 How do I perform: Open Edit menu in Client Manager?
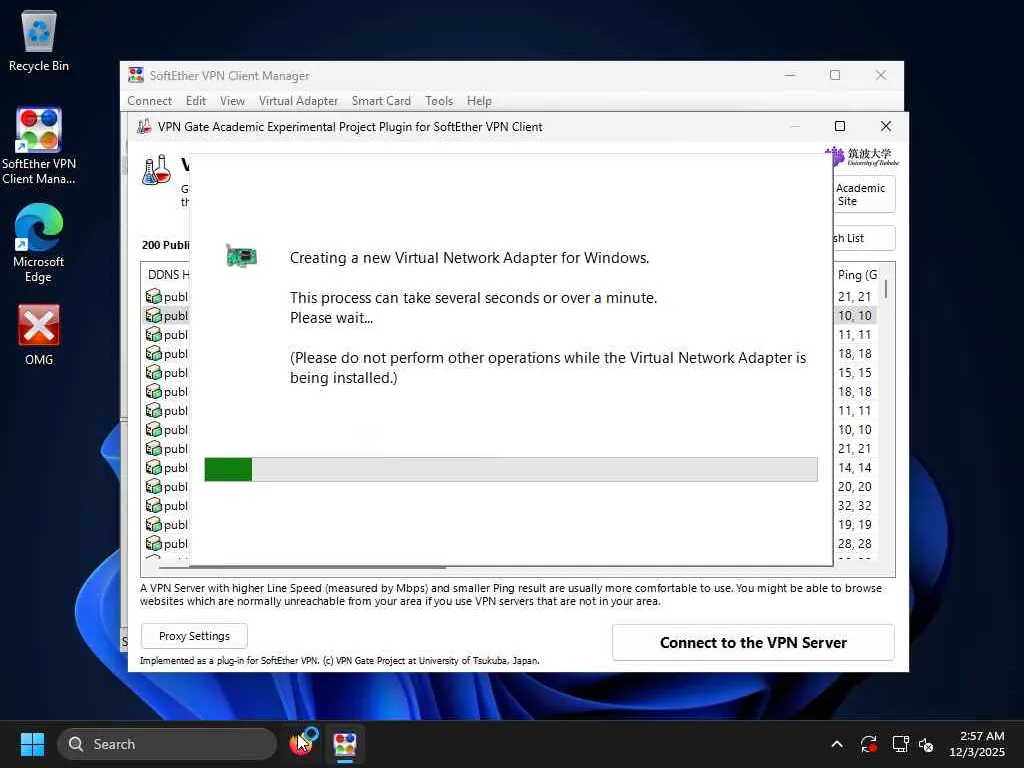pyautogui.click(x=195, y=101)
